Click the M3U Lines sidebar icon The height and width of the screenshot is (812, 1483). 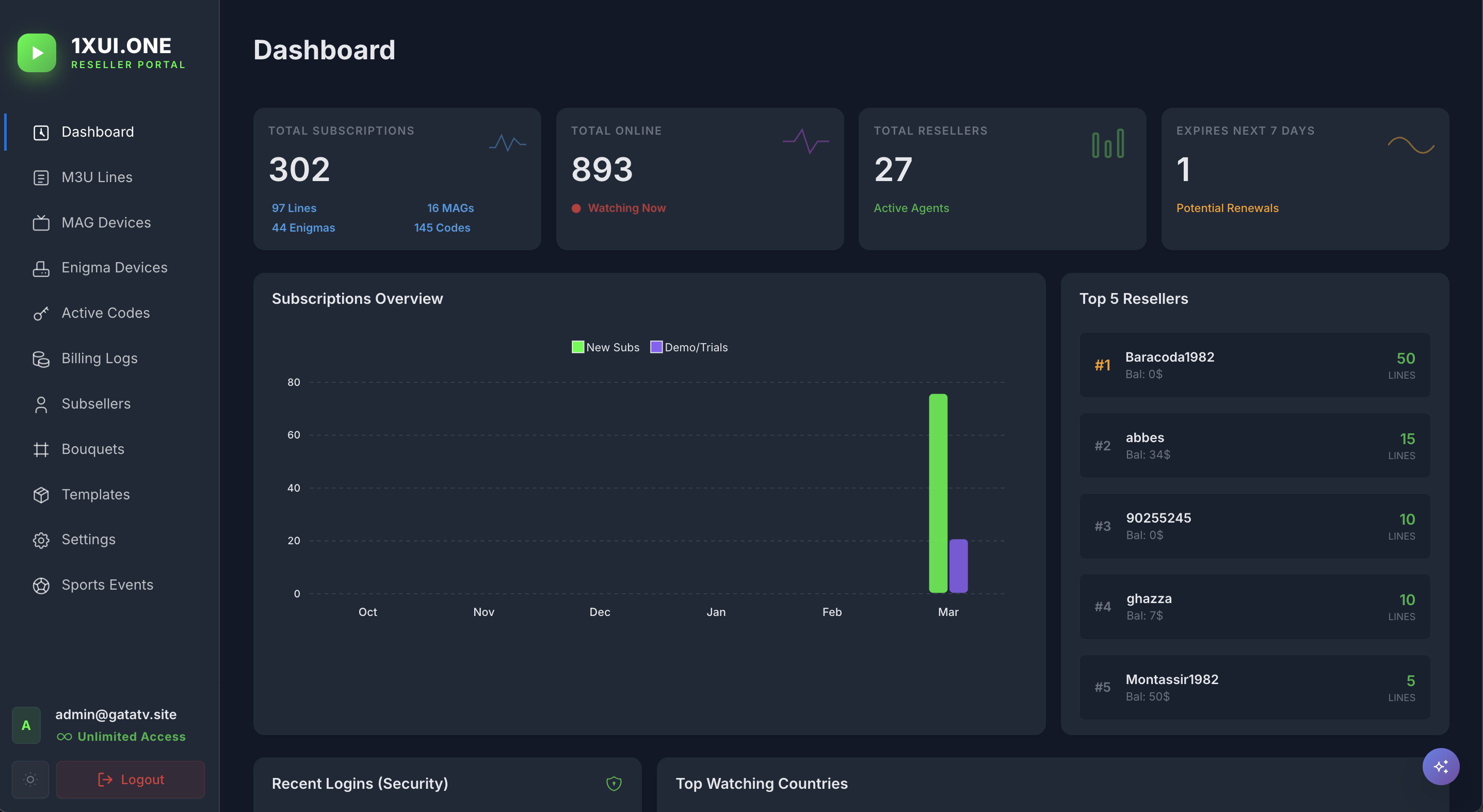[40, 177]
